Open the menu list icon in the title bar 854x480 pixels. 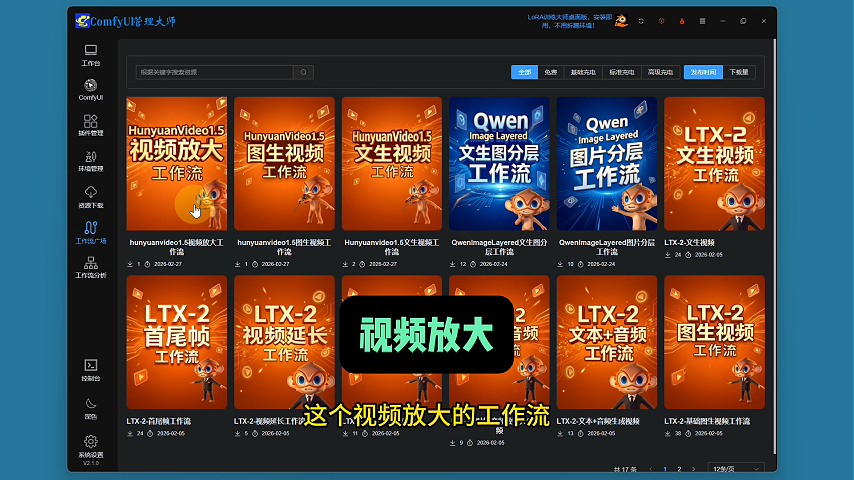702,21
